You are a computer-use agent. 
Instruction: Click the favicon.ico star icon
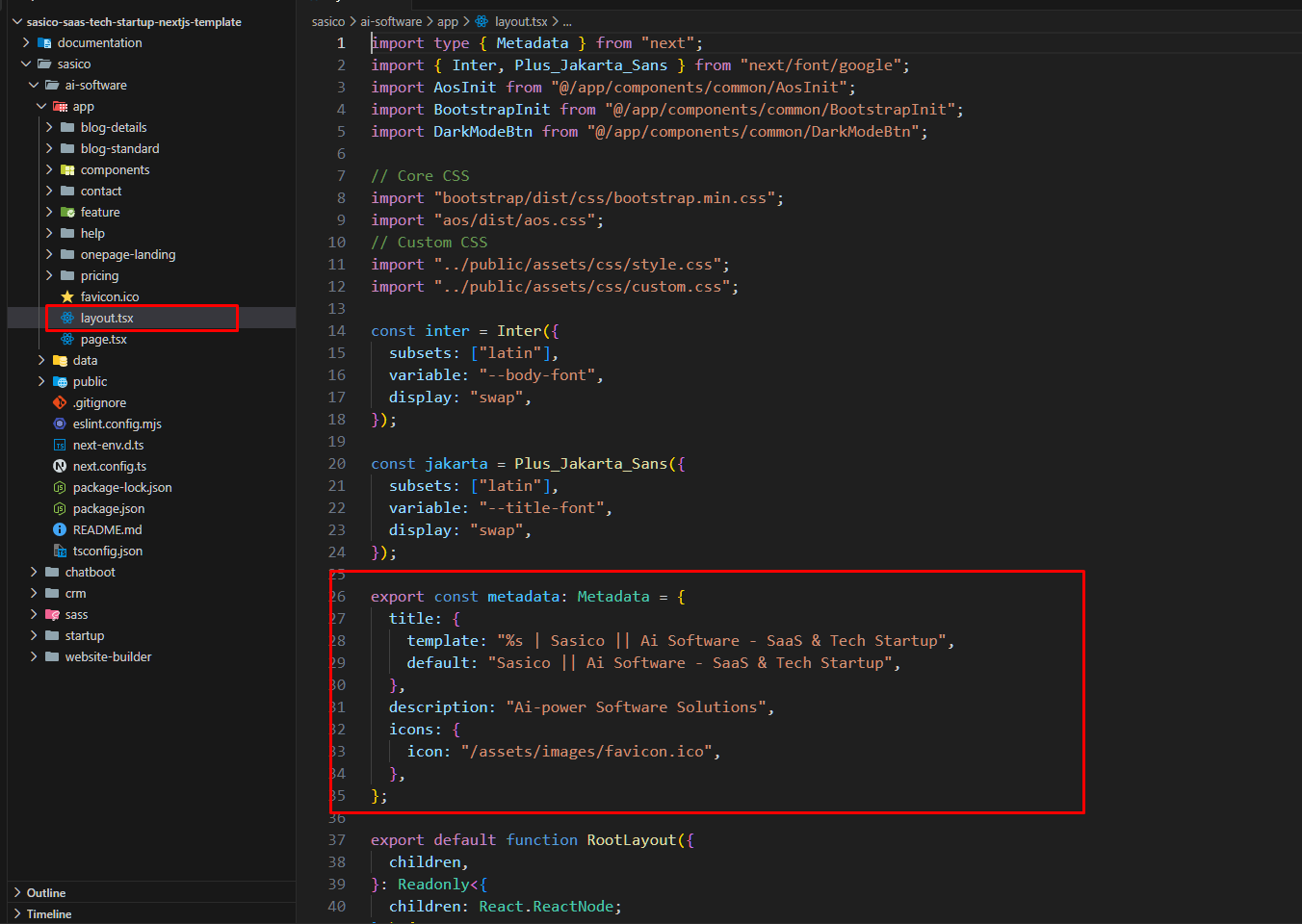pos(67,296)
